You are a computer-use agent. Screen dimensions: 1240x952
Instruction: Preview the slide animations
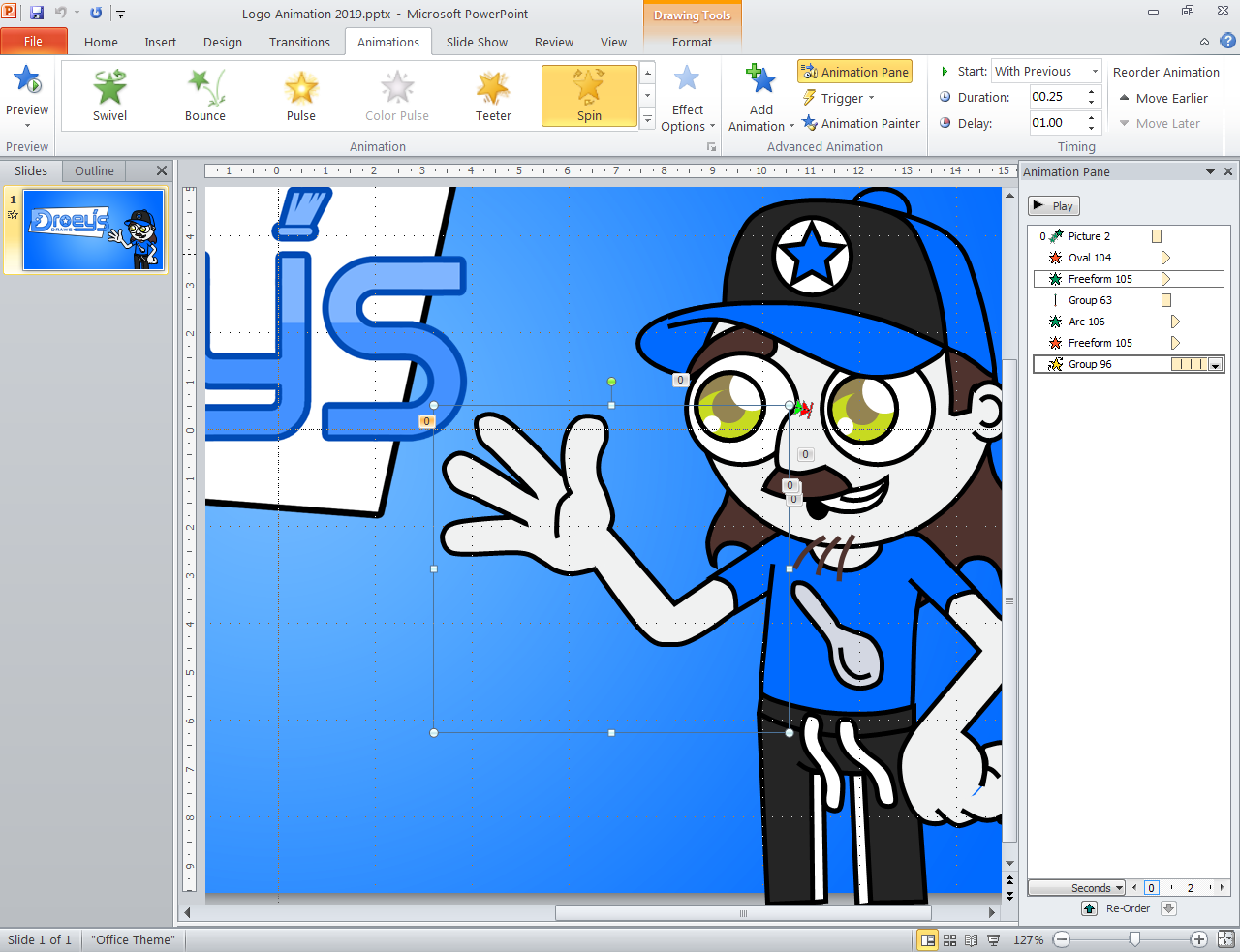pos(27,95)
